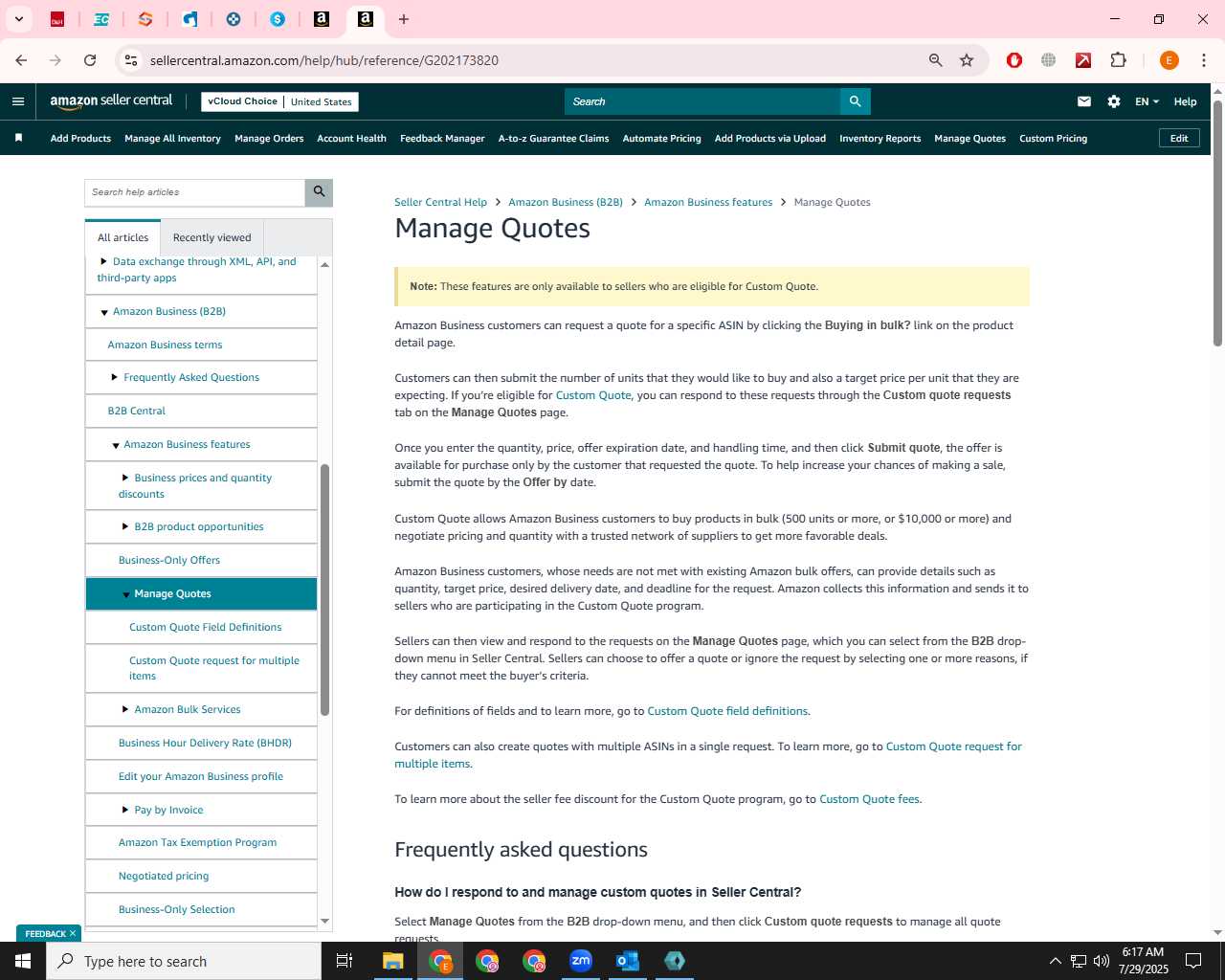Image resolution: width=1225 pixels, height=980 pixels.
Task: Click the Help link in the header
Action: click(1185, 101)
